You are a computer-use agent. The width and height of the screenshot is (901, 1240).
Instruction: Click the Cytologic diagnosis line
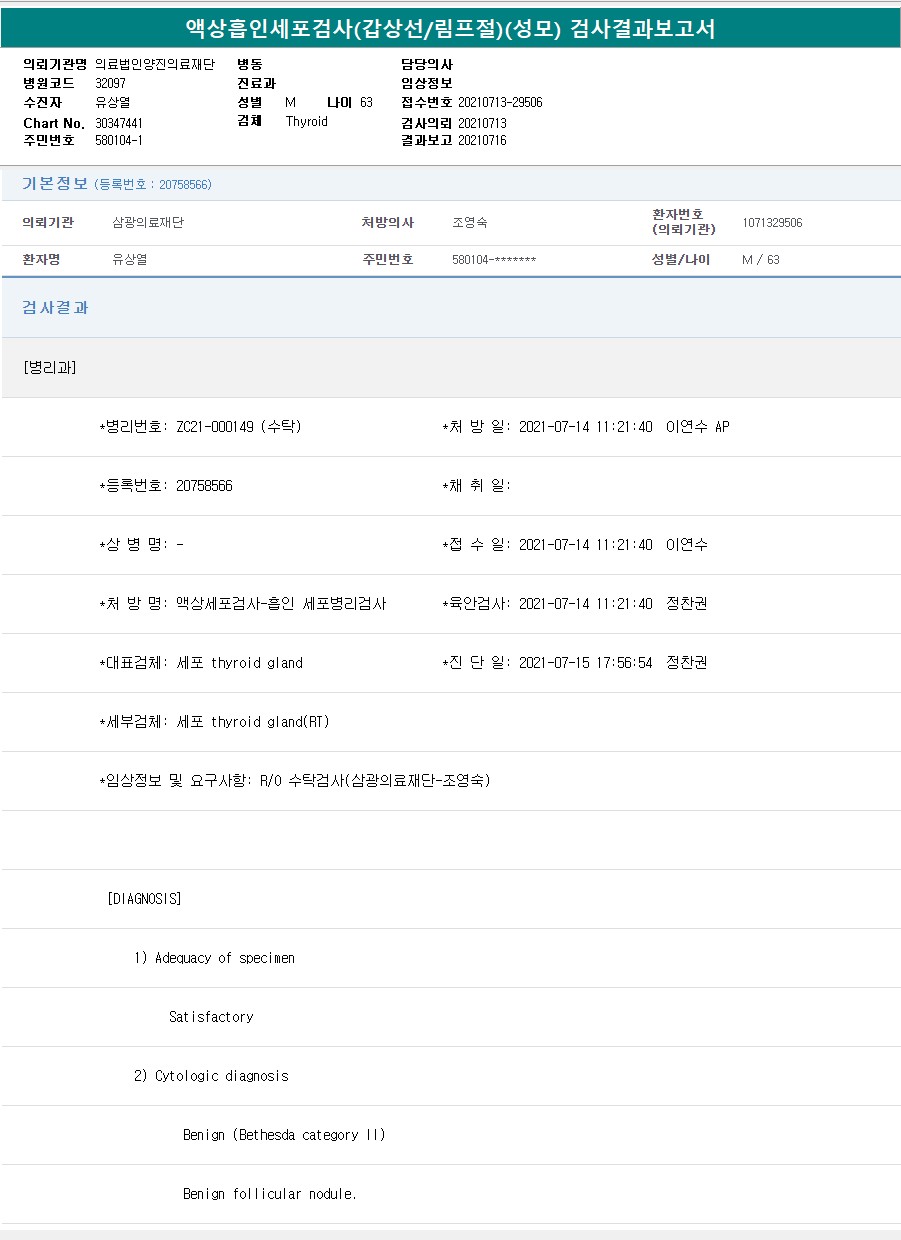(x=211, y=1076)
